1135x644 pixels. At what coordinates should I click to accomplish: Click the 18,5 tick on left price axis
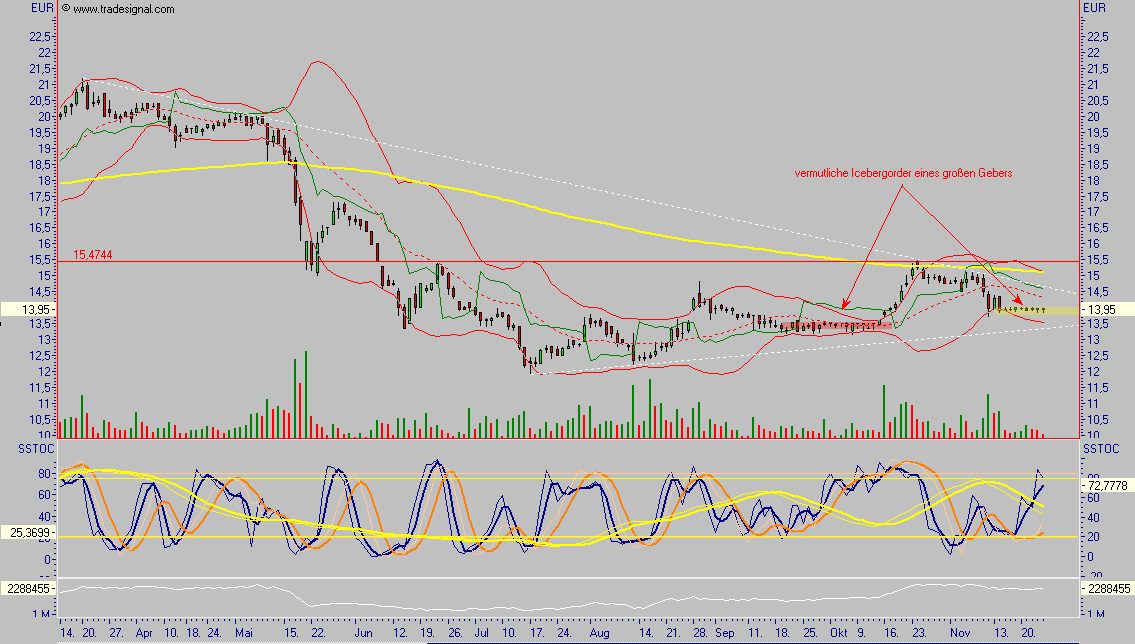tap(41, 164)
